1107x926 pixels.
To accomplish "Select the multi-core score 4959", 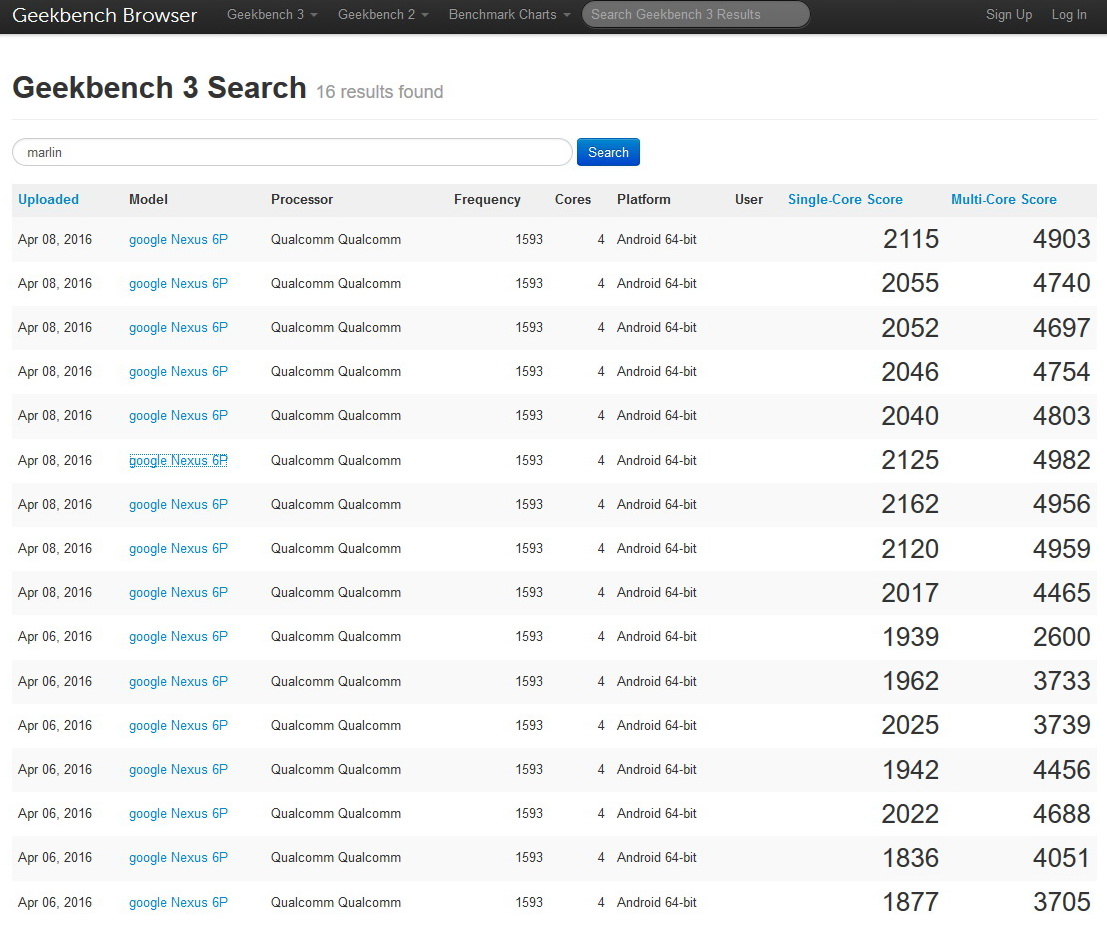I will (1061, 548).
